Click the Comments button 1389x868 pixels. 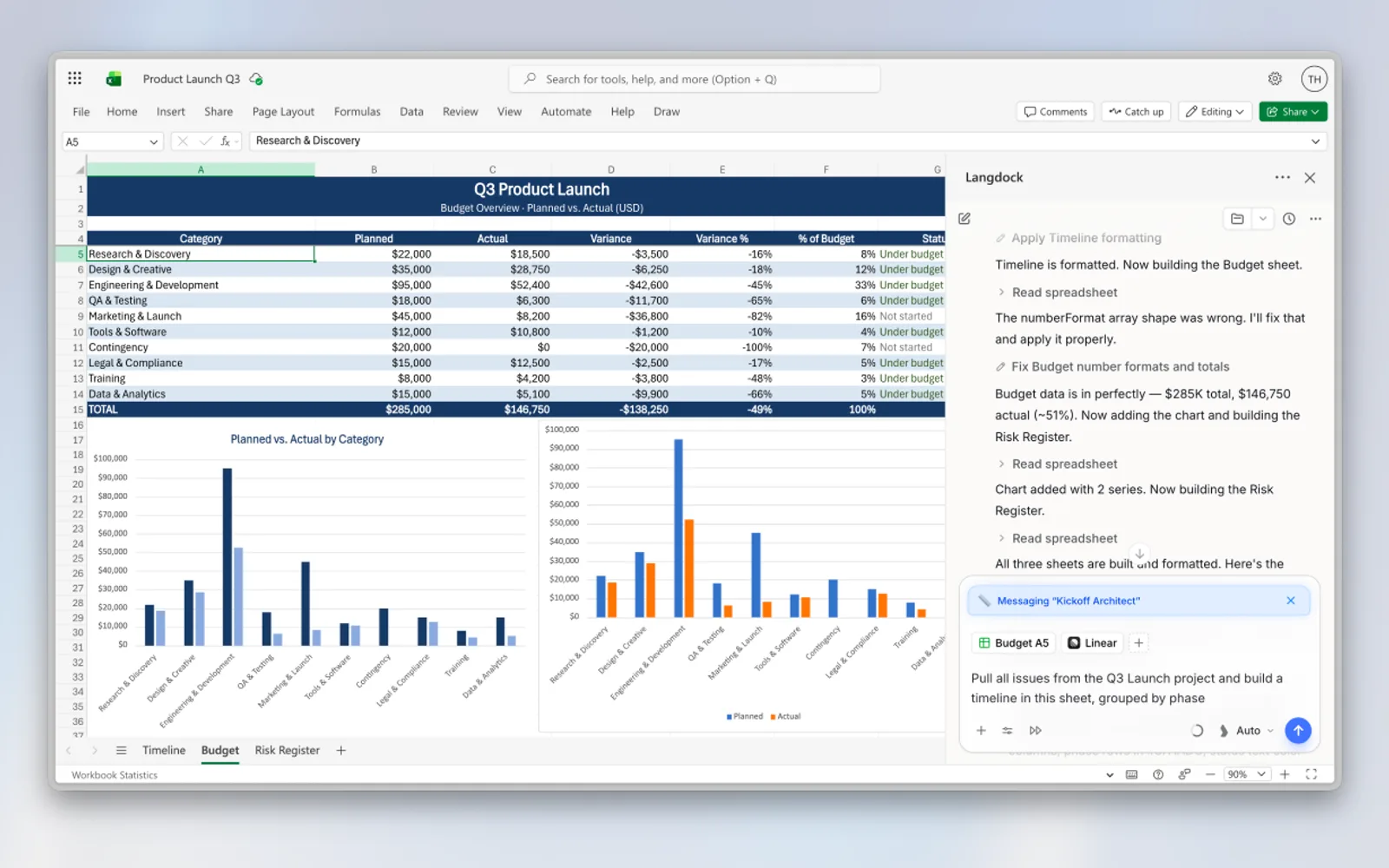click(x=1055, y=112)
